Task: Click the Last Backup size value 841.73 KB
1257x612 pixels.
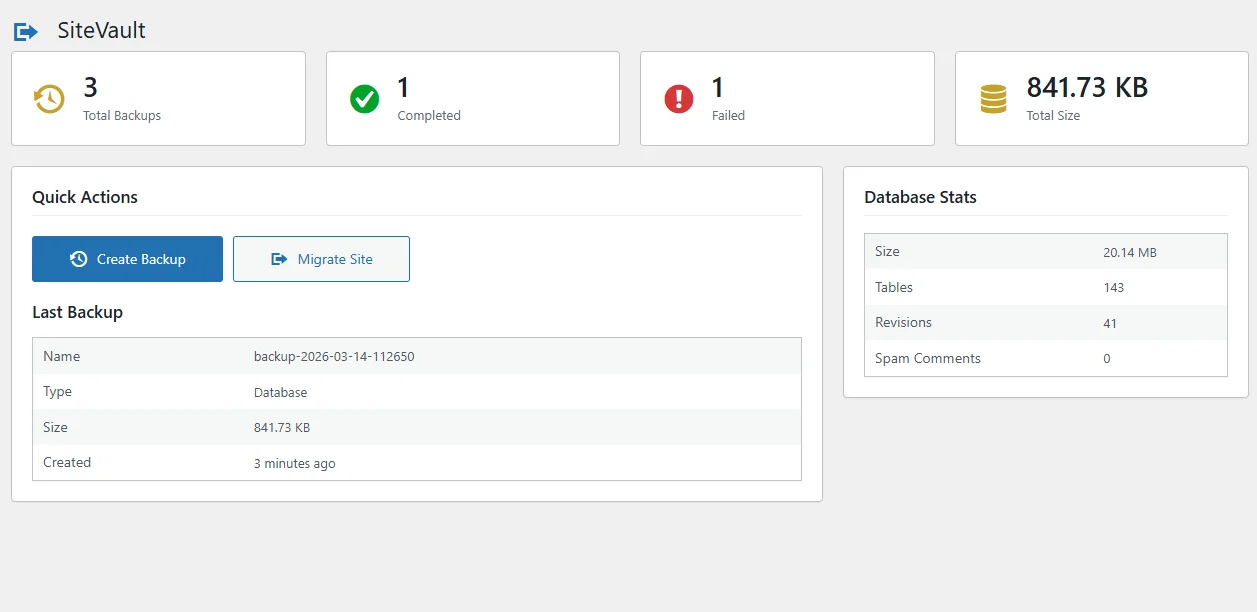Action: tap(282, 428)
